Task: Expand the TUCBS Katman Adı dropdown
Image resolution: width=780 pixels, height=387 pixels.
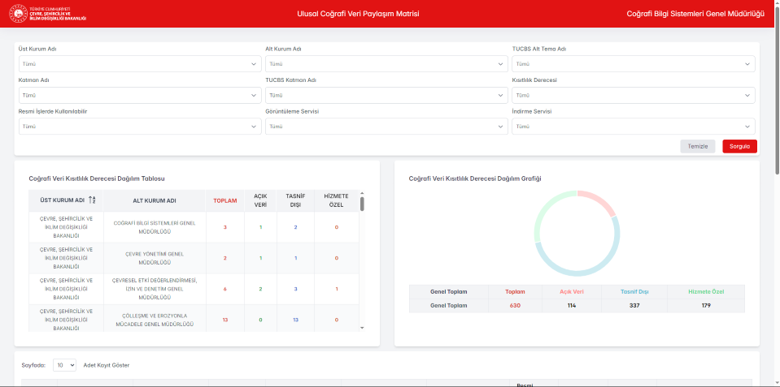Action: (387, 95)
